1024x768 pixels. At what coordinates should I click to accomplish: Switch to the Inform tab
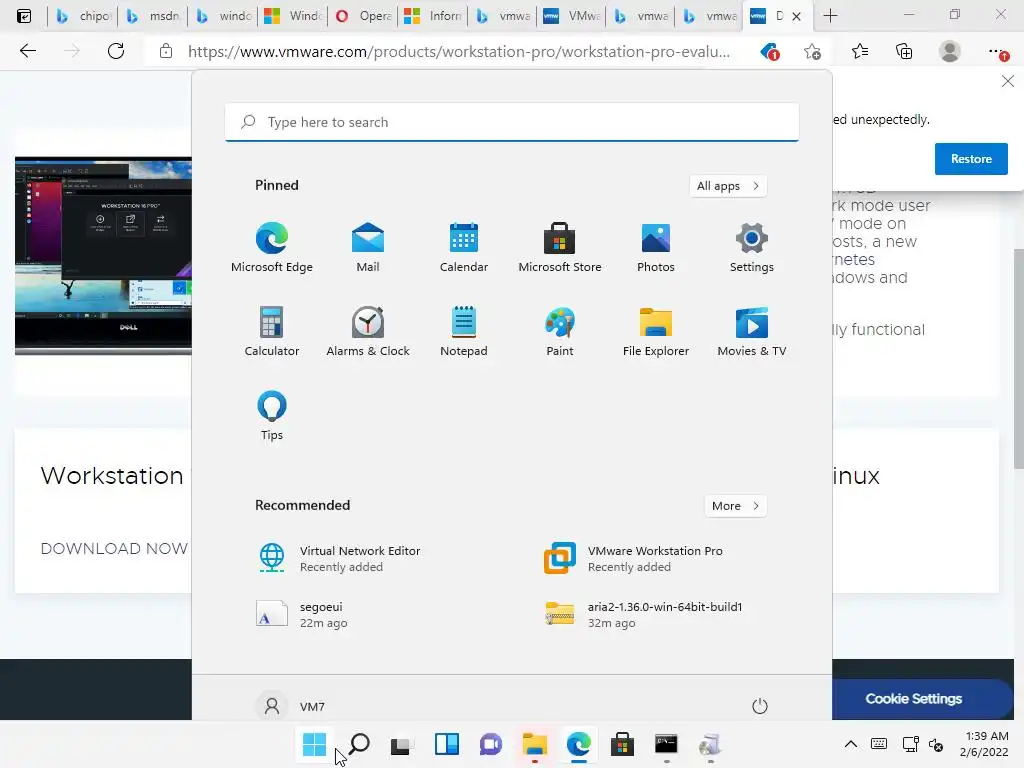coord(433,16)
